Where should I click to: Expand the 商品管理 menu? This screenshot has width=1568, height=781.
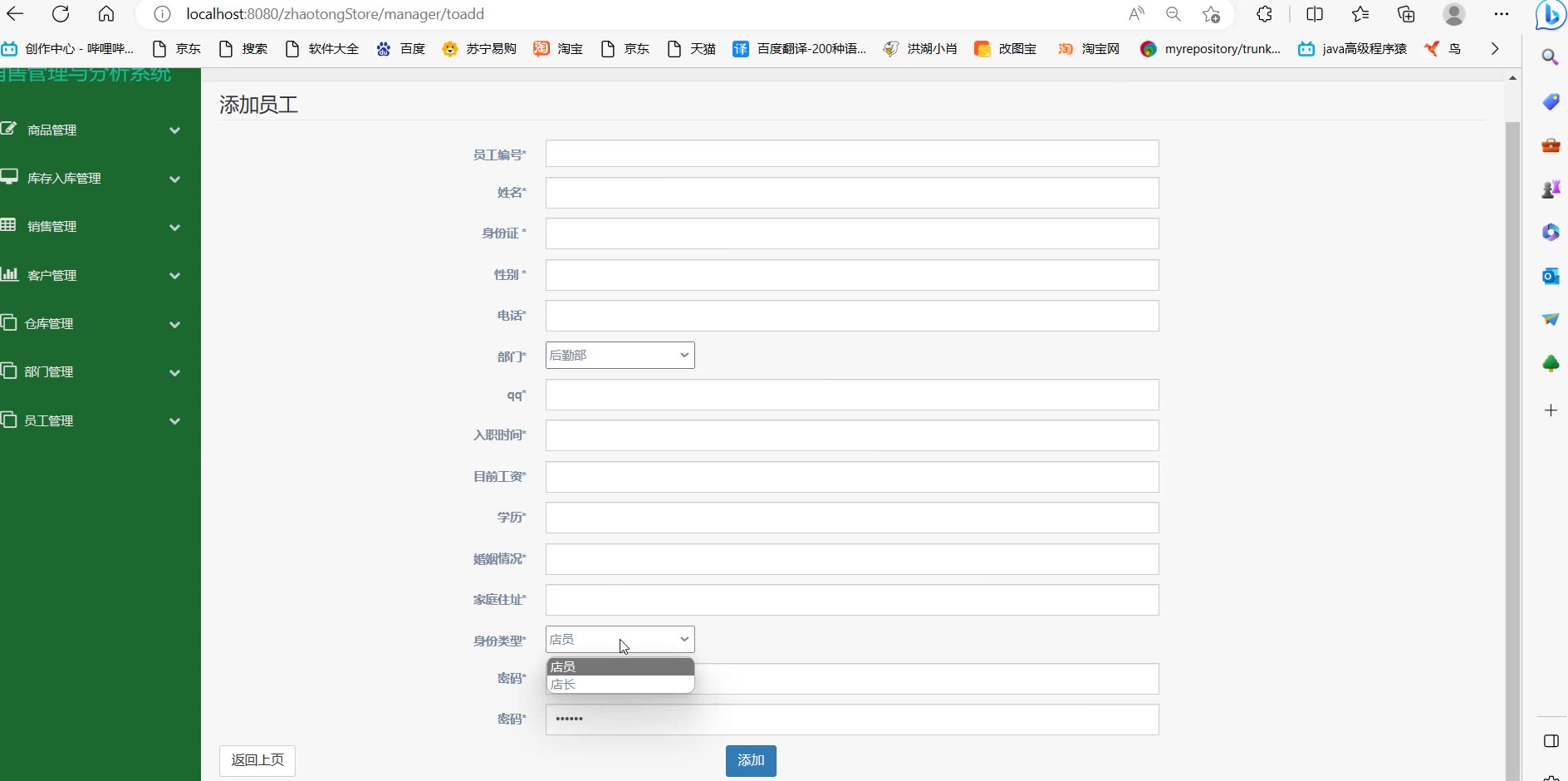click(x=91, y=130)
